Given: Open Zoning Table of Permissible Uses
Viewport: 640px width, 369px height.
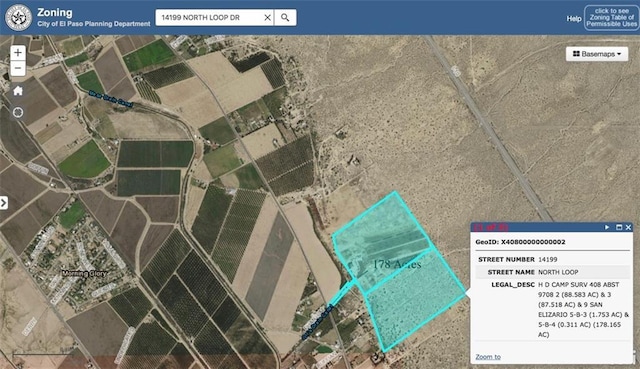Looking at the screenshot, I should (611, 18).
